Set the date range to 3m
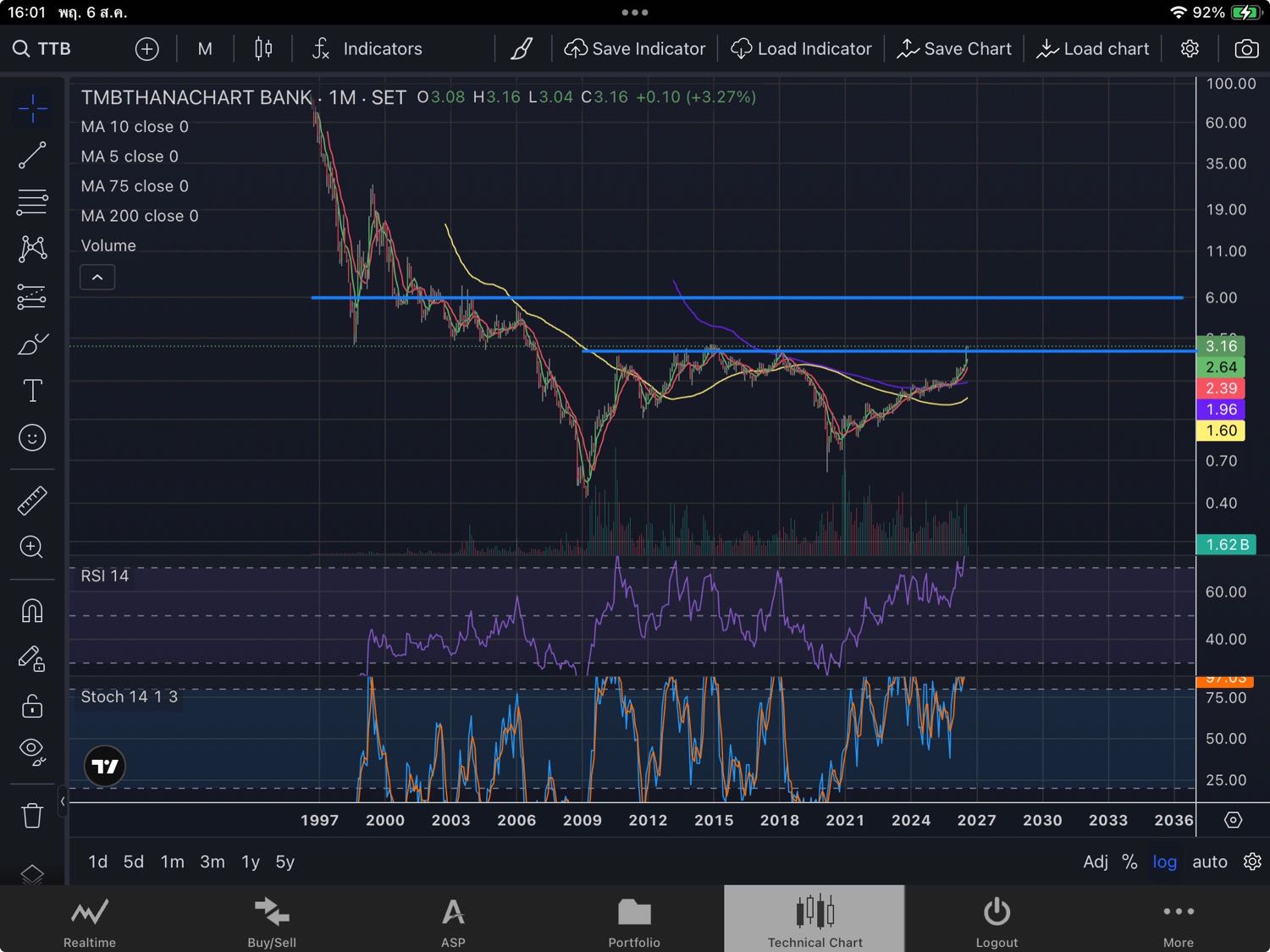 (x=213, y=861)
